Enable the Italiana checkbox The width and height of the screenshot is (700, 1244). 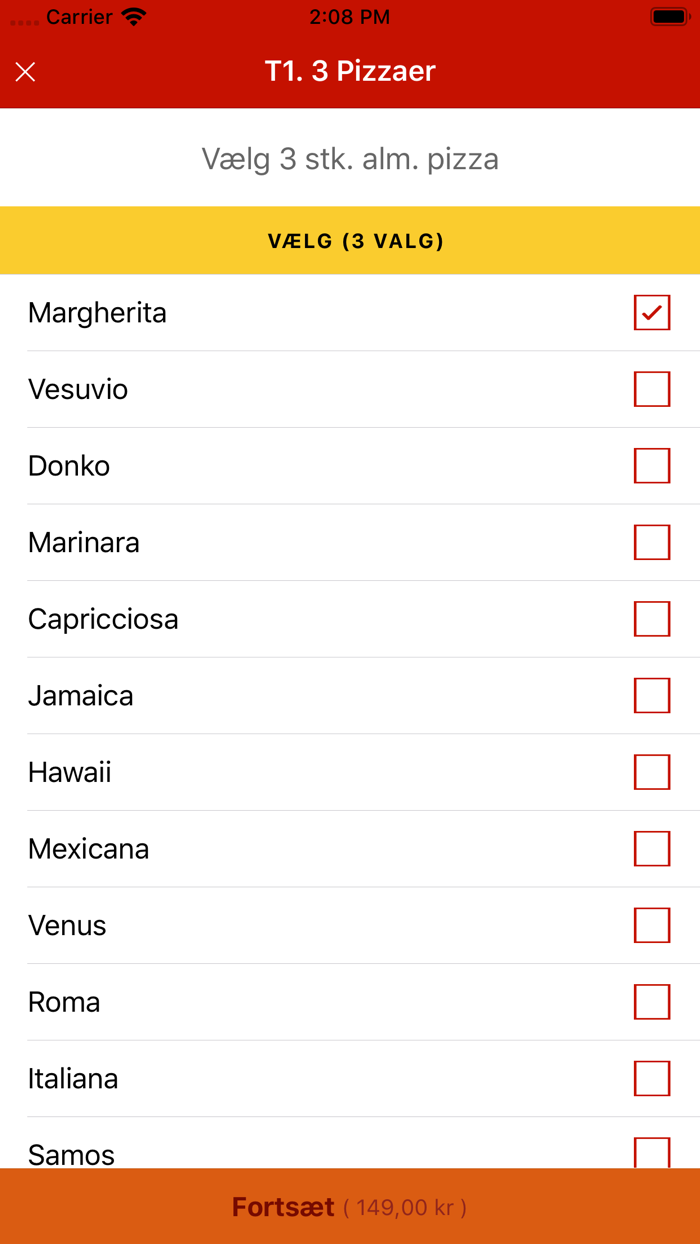[652, 1078]
